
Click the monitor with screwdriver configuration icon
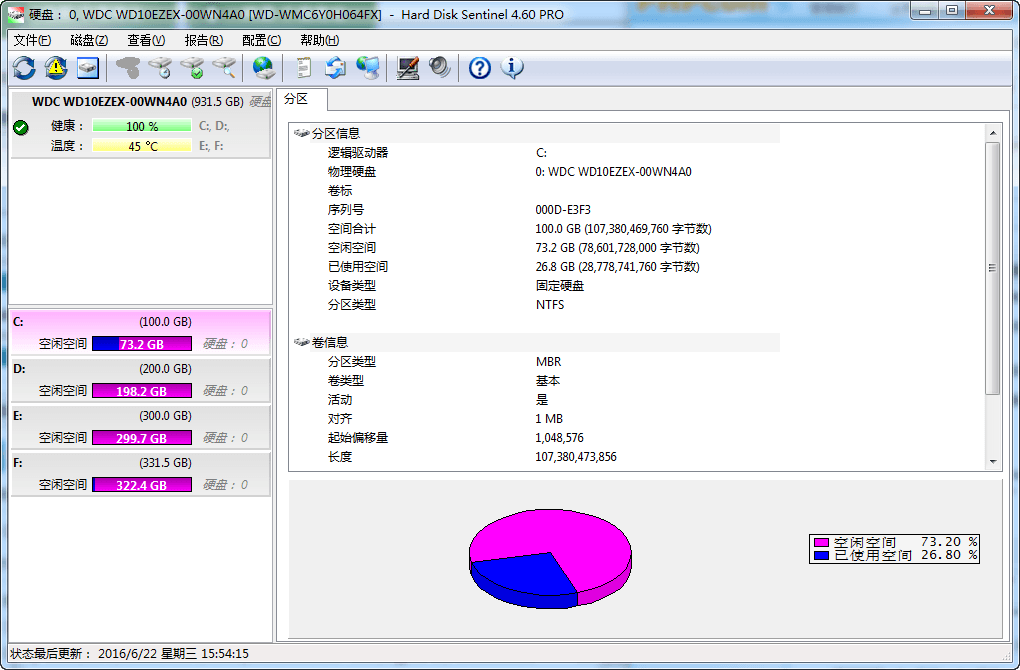pos(408,68)
